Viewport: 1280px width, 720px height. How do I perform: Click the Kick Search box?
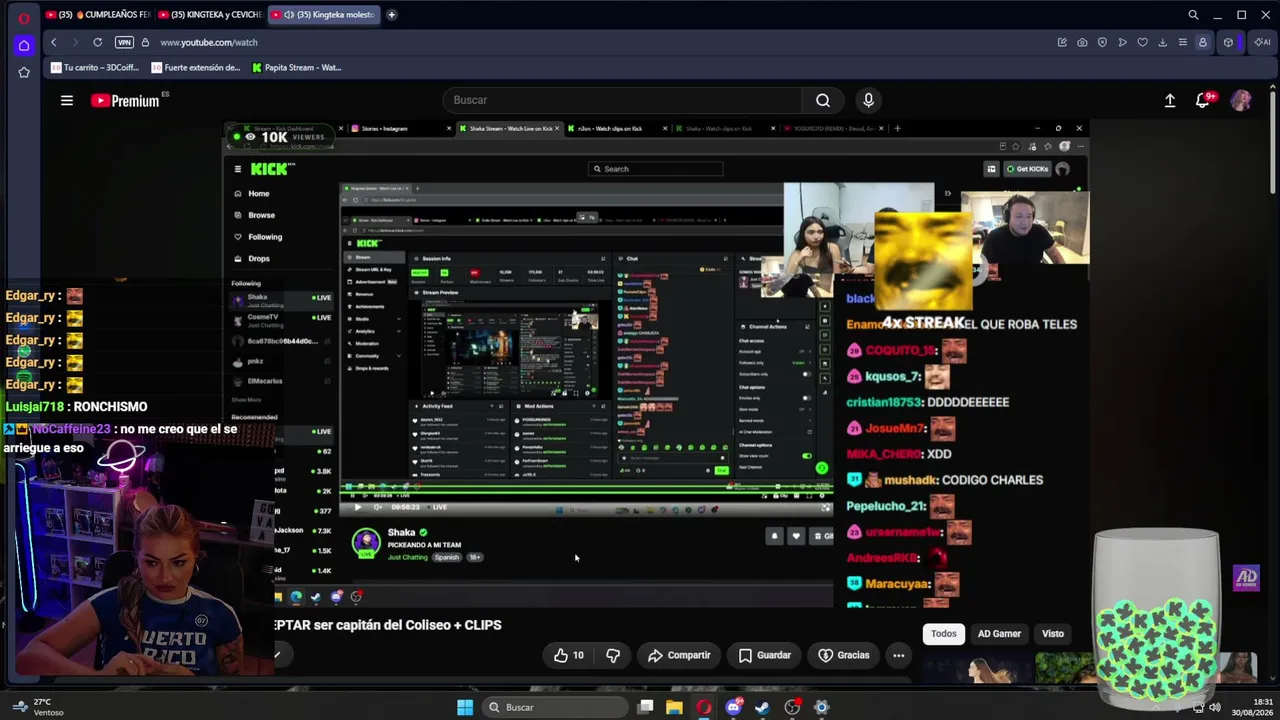[656, 169]
